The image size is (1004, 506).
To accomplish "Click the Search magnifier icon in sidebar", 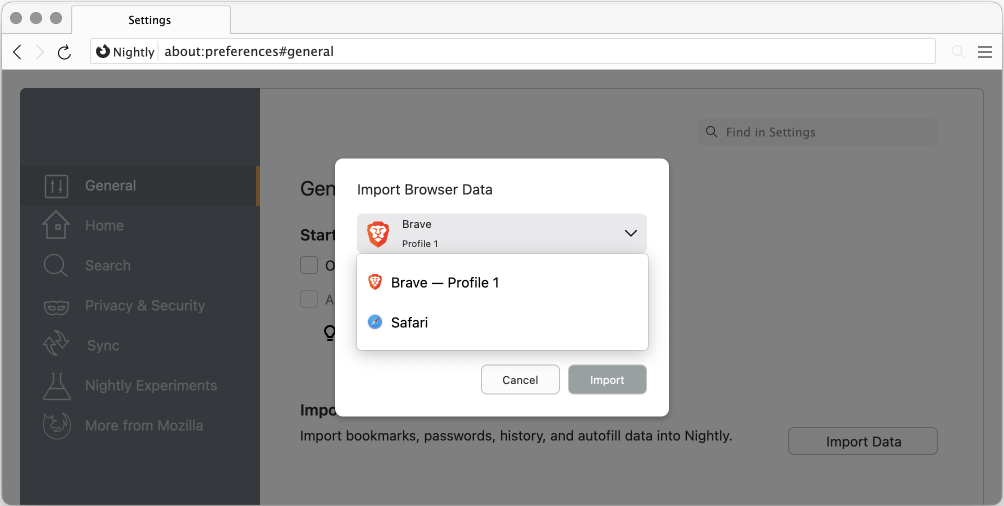I will 56,266.
